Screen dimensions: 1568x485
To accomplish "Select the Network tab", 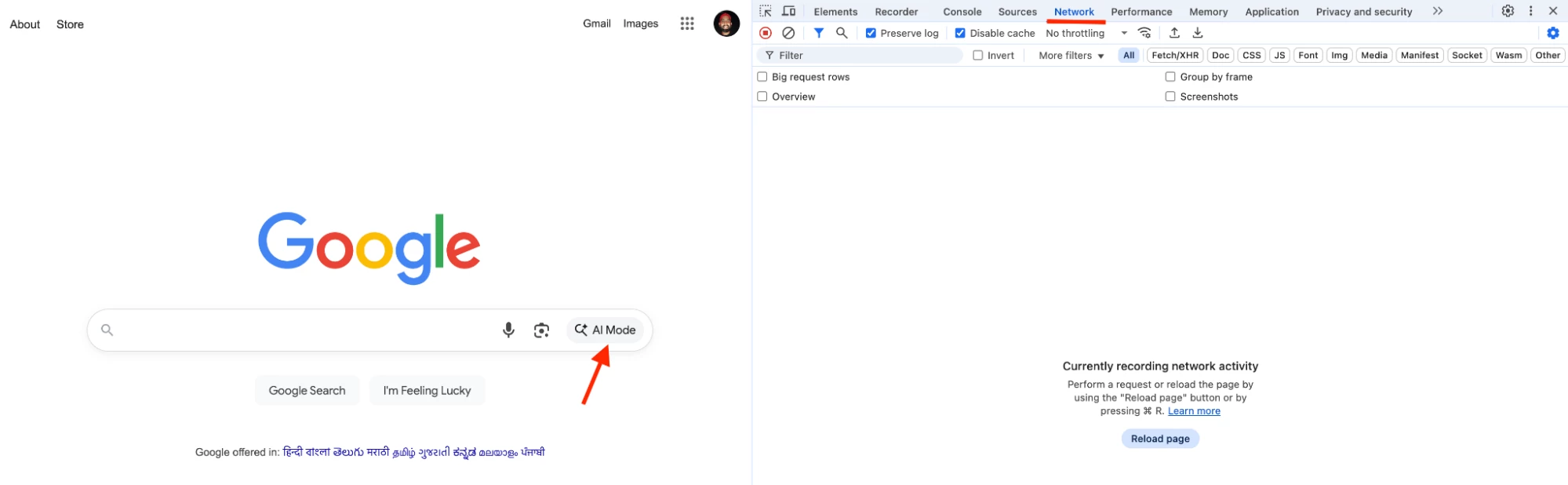I will [x=1074, y=12].
